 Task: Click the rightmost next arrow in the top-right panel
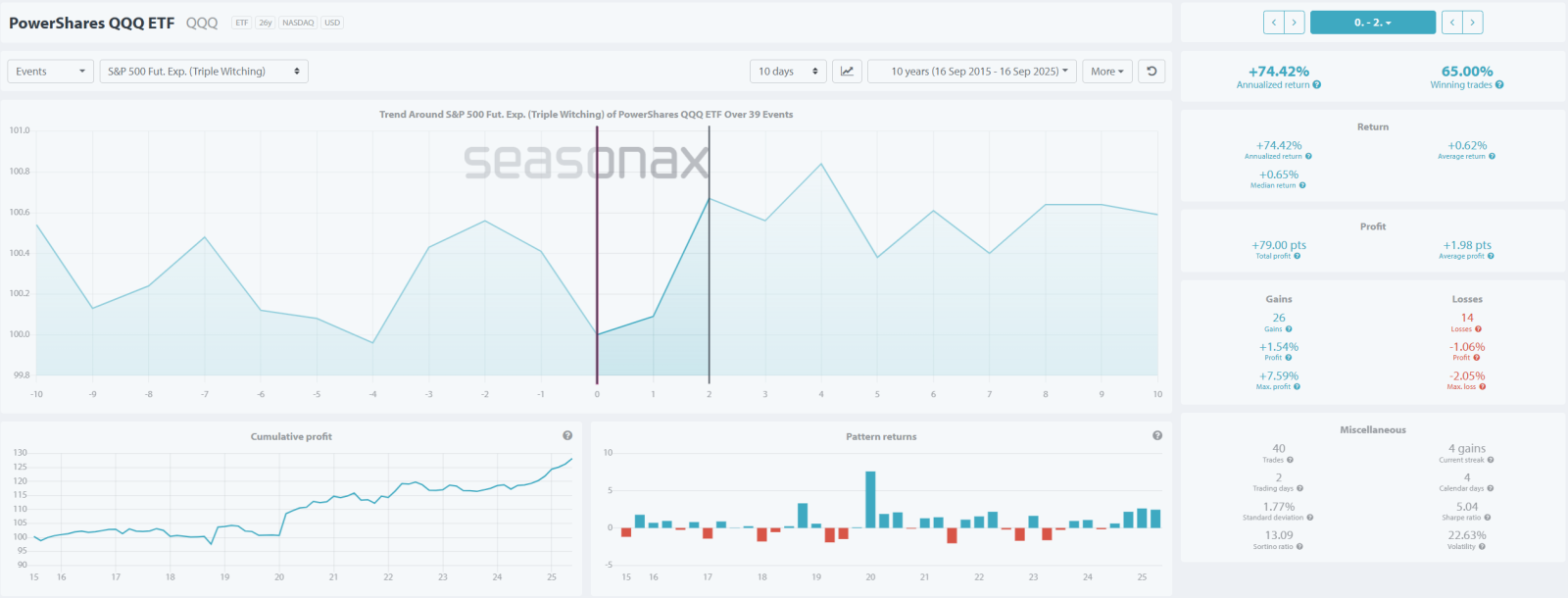coord(1472,23)
